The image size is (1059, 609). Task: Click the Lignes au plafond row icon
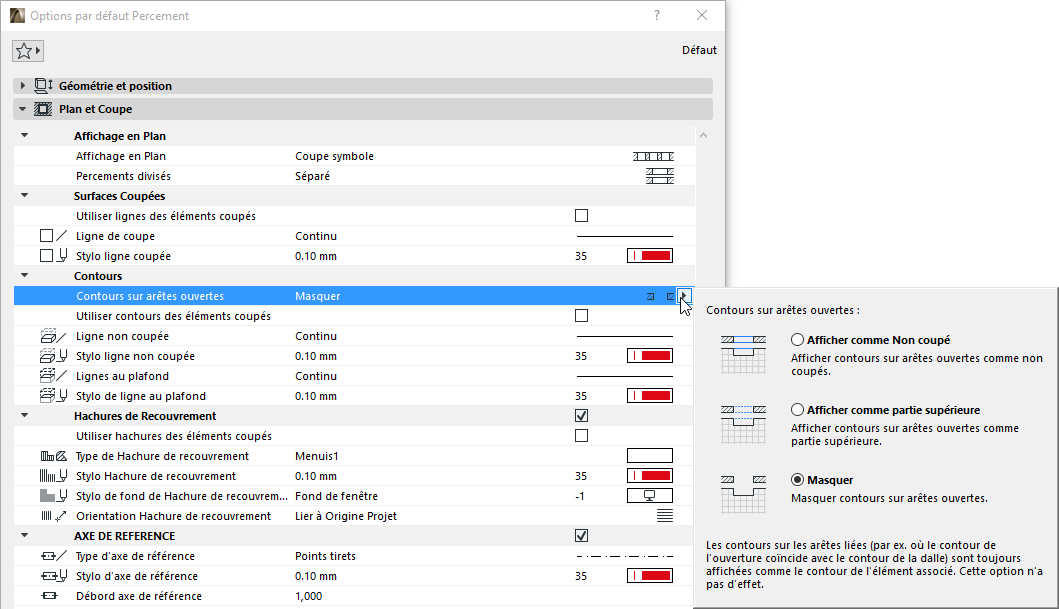tap(53, 376)
